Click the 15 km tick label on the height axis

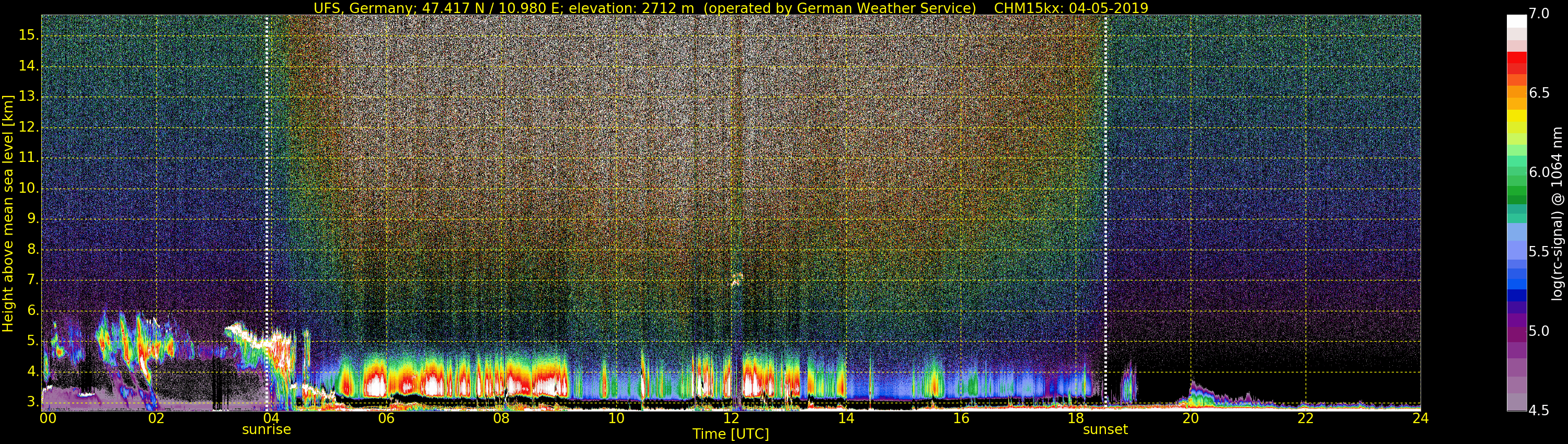click(x=28, y=36)
